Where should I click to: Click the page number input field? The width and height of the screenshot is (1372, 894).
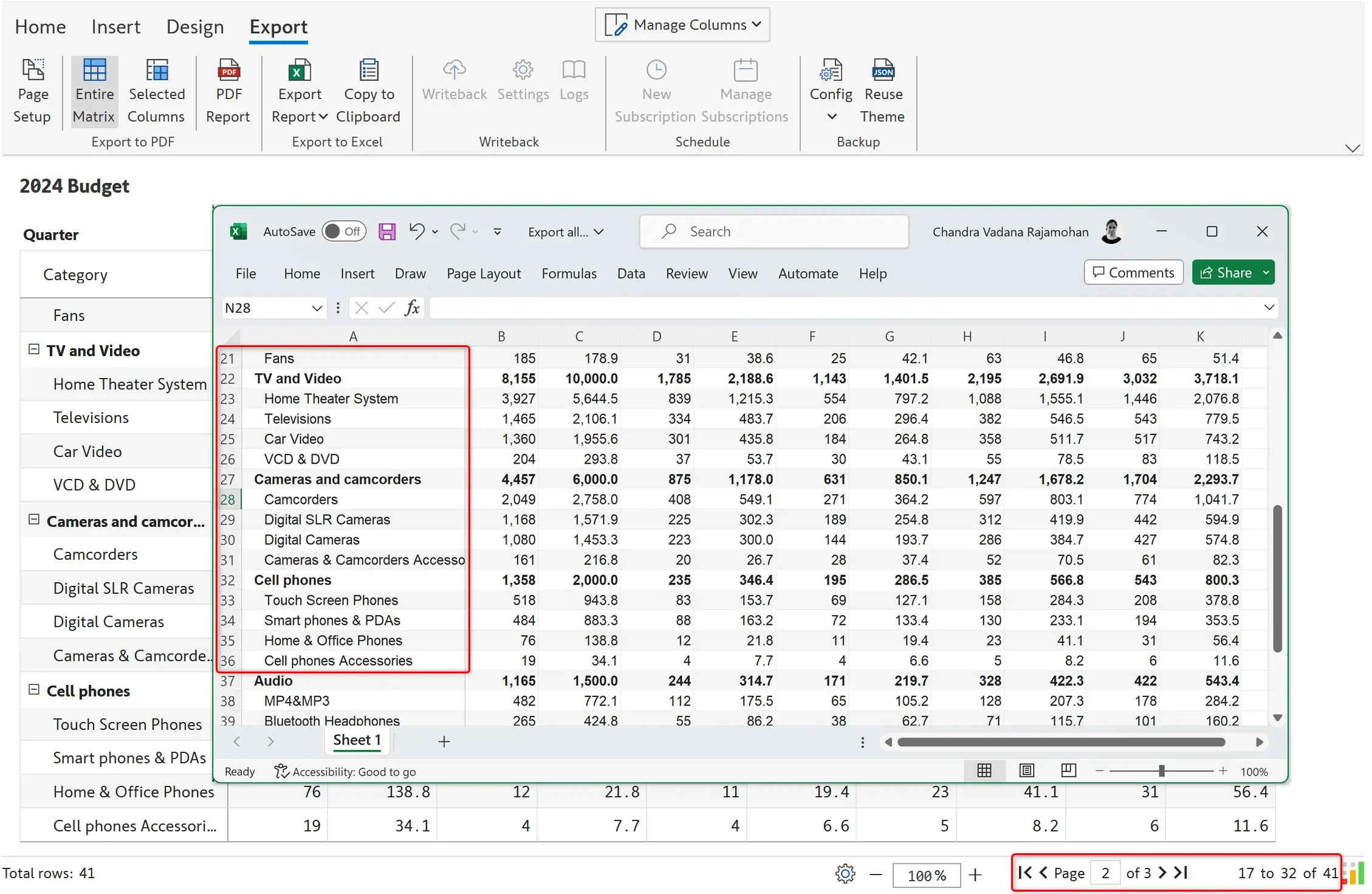tap(1105, 872)
